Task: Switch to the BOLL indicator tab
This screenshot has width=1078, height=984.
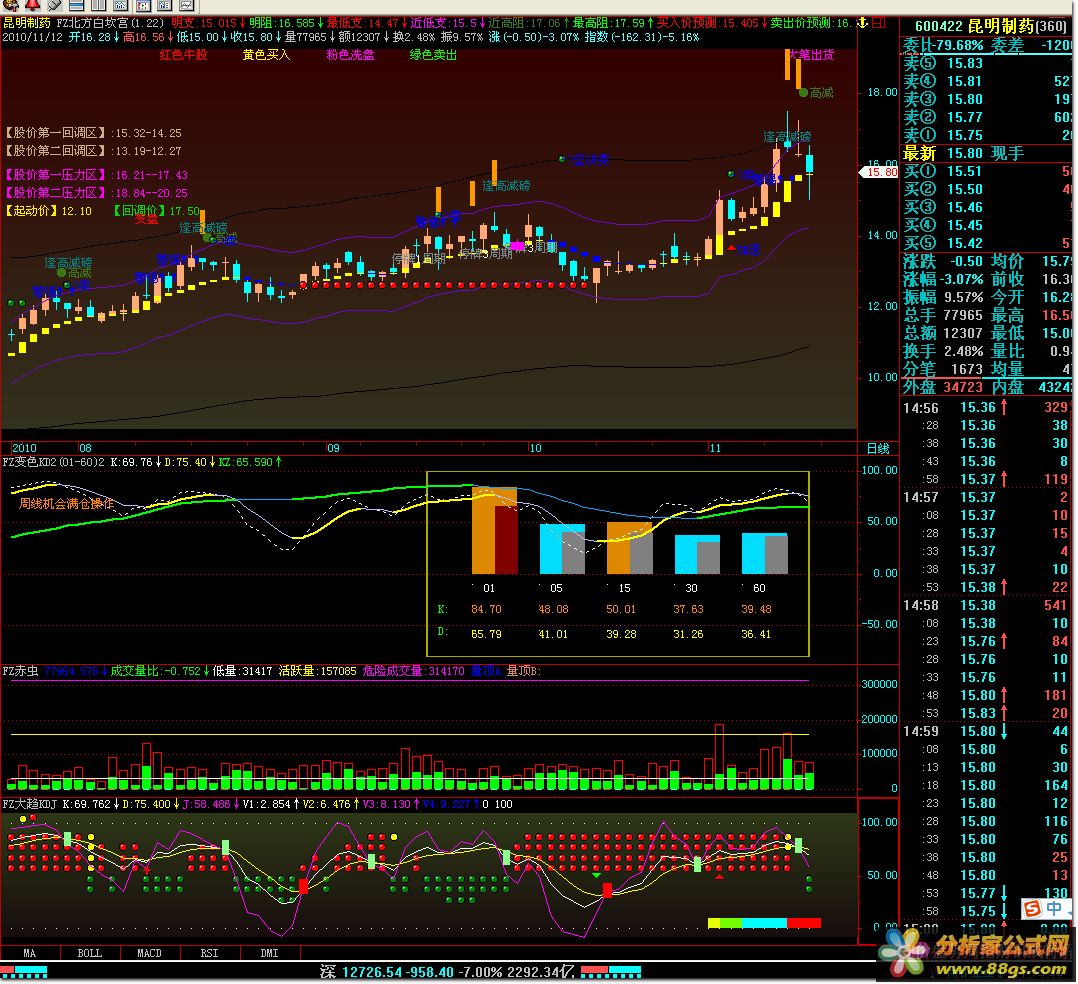Action: pyautogui.click(x=89, y=953)
